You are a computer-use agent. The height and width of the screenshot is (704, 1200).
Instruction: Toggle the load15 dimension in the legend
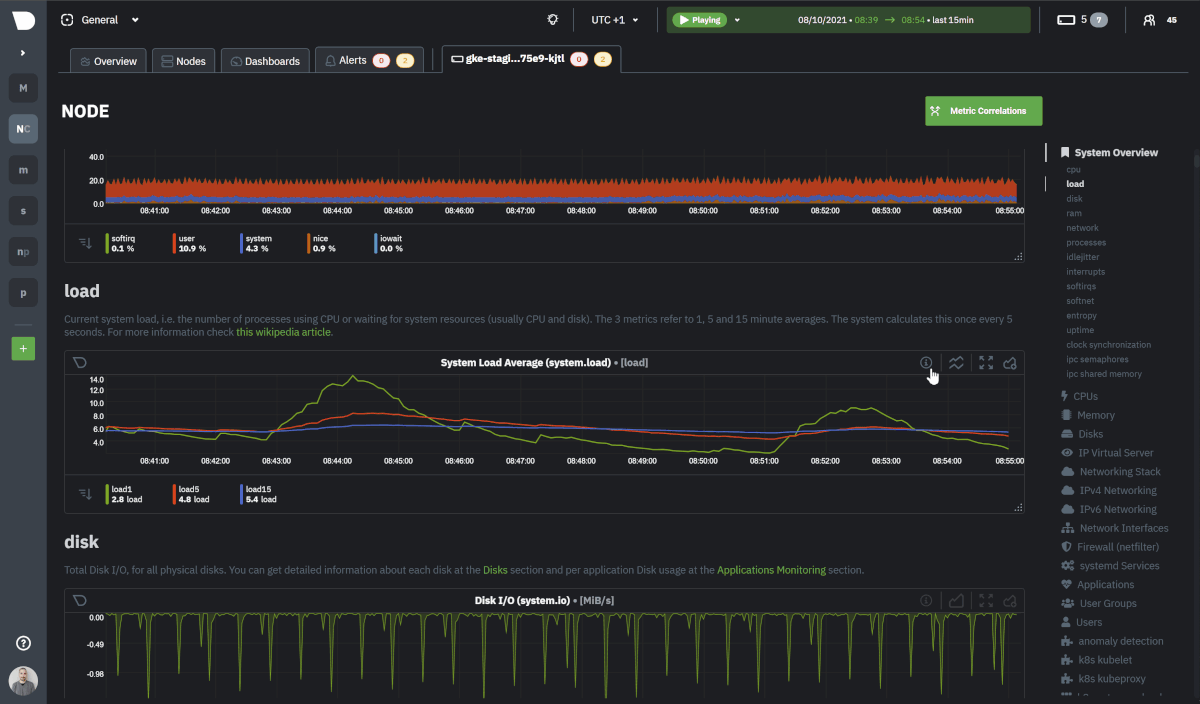click(259, 494)
